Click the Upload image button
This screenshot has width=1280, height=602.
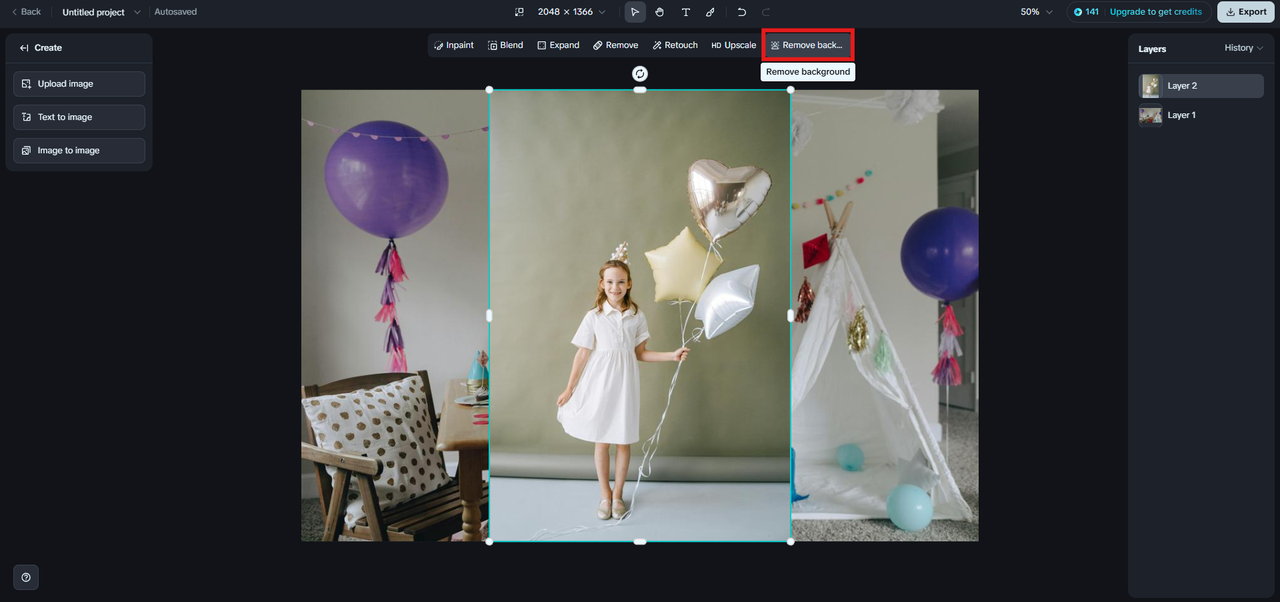point(79,84)
